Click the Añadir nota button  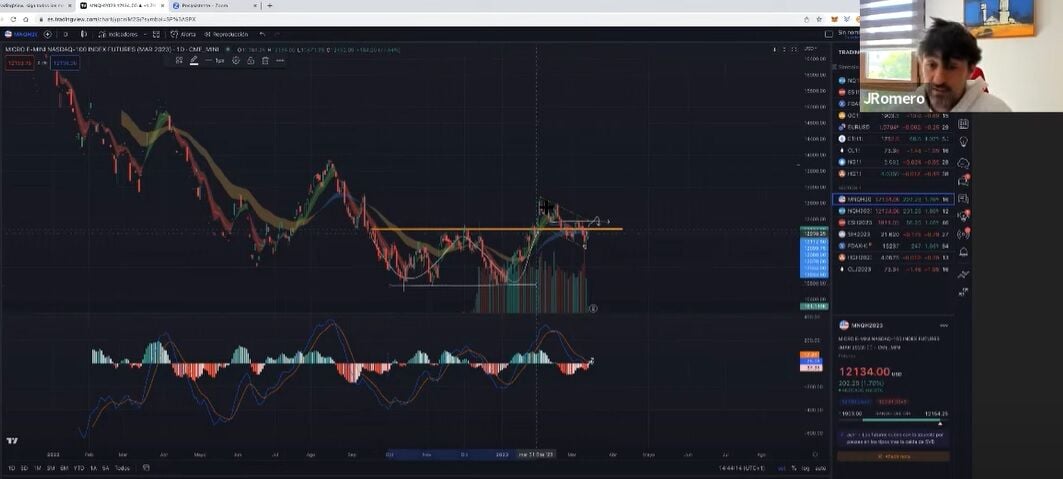click(894, 457)
